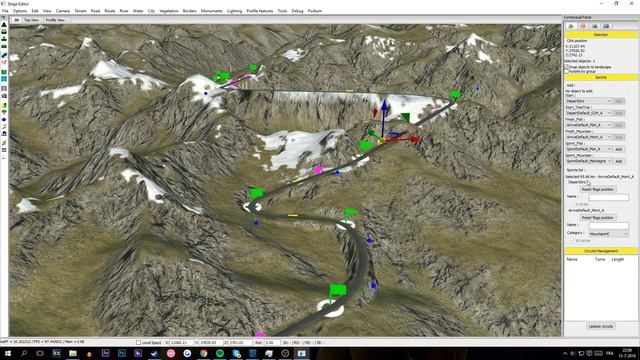Open first green tab icon in Contextual Panel
This screenshot has height=360, width=640.
571,26
